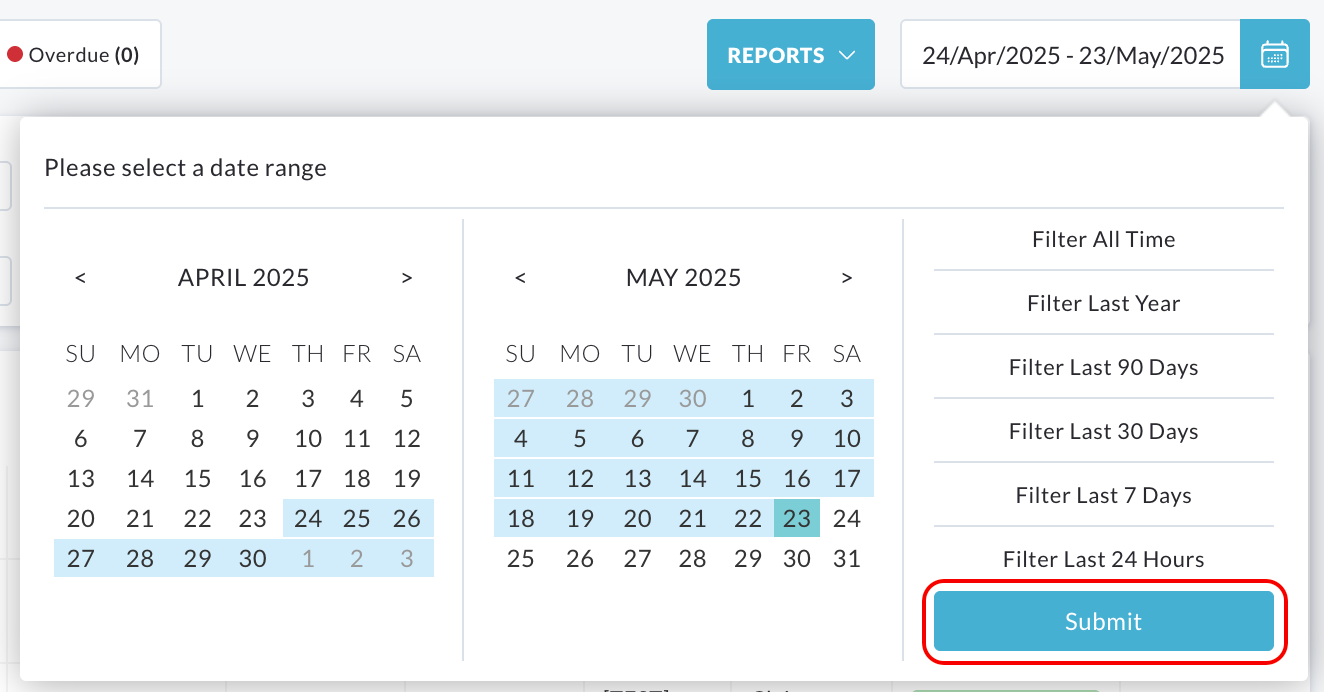The image size is (1324, 692).
Task: Advance to the next month after April 2025
Action: pos(407,278)
